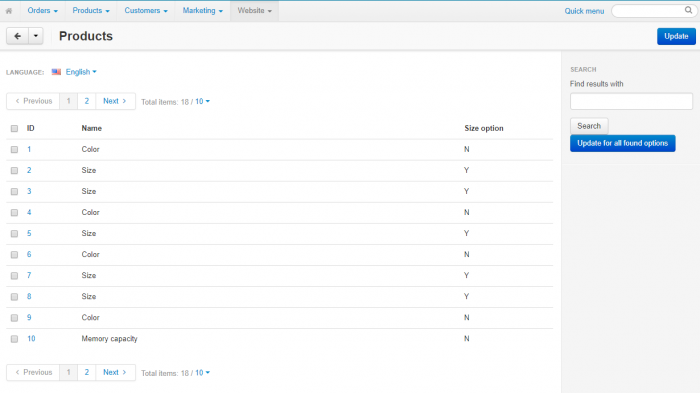Image resolution: width=700 pixels, height=393 pixels.
Task: Go to page 2 in the bottom pagination
Action: click(87, 372)
